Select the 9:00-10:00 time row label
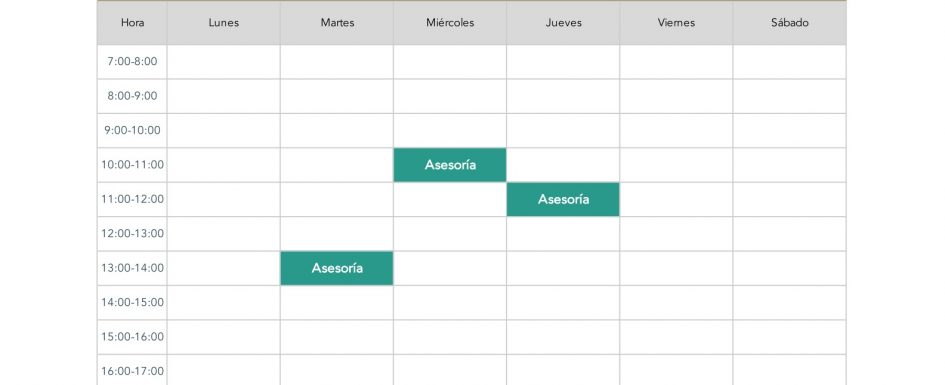The image size is (945, 385). coord(132,130)
